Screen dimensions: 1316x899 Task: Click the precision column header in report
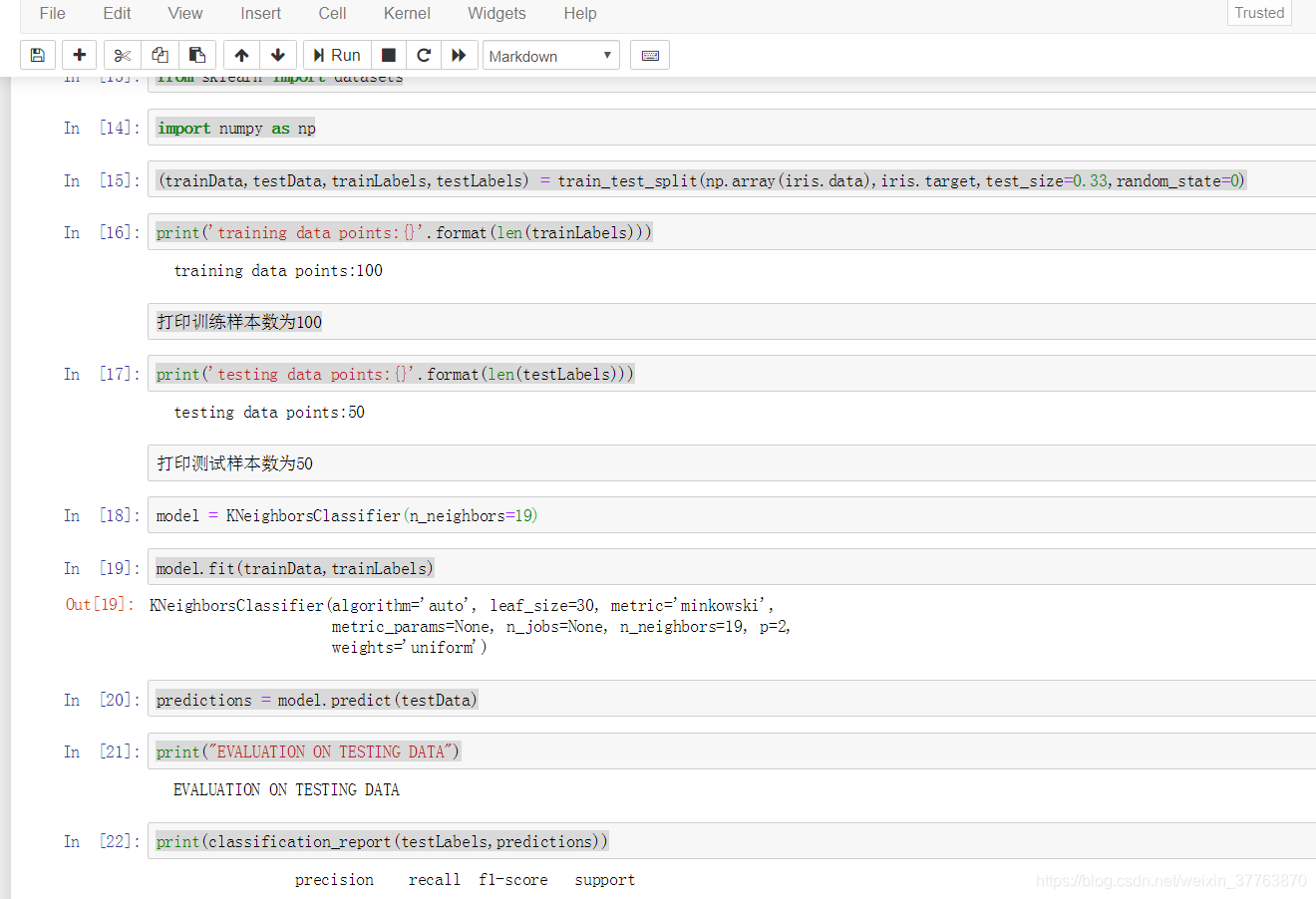(334, 880)
